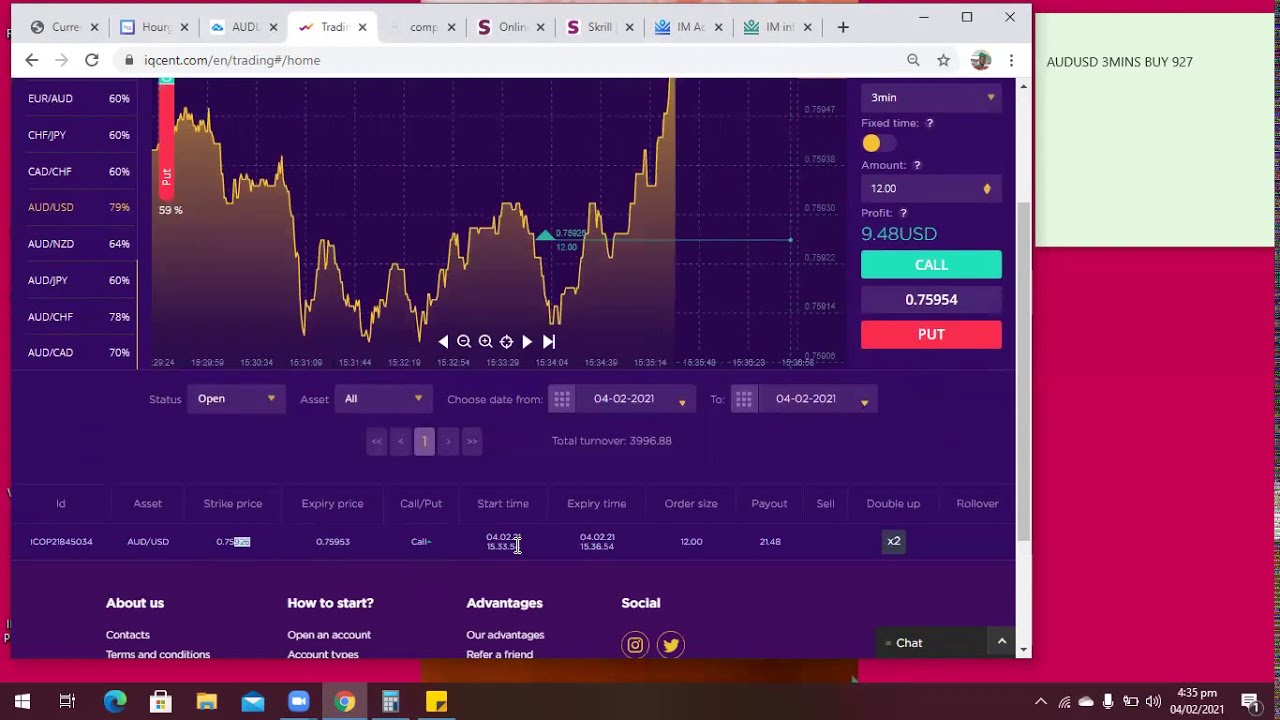Click the Profit help question mark

(x=903, y=213)
